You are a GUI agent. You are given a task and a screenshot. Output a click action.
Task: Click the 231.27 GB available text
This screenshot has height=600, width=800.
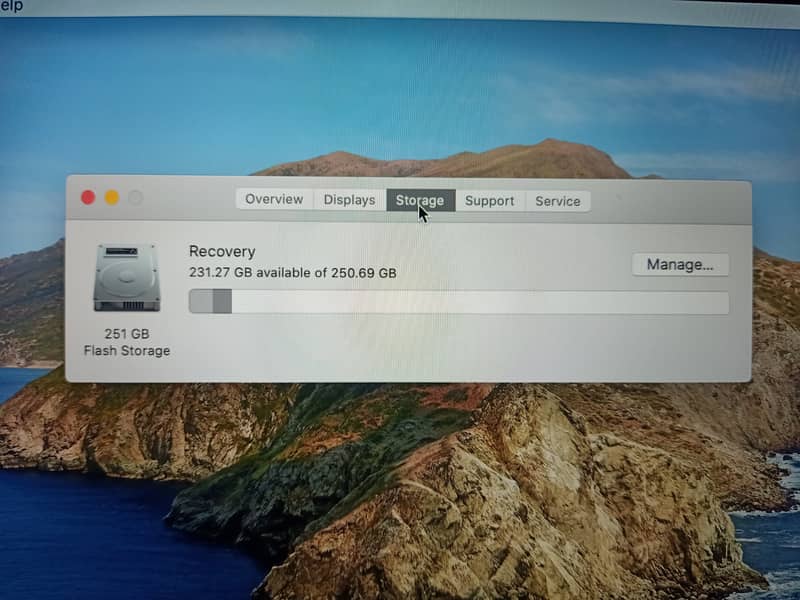(x=292, y=272)
